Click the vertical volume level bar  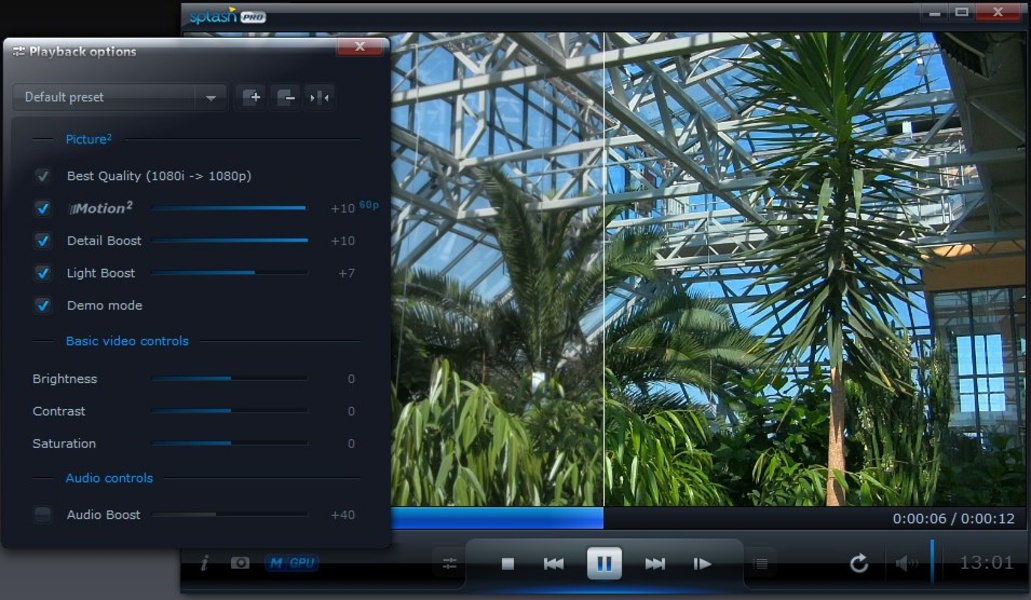932,562
